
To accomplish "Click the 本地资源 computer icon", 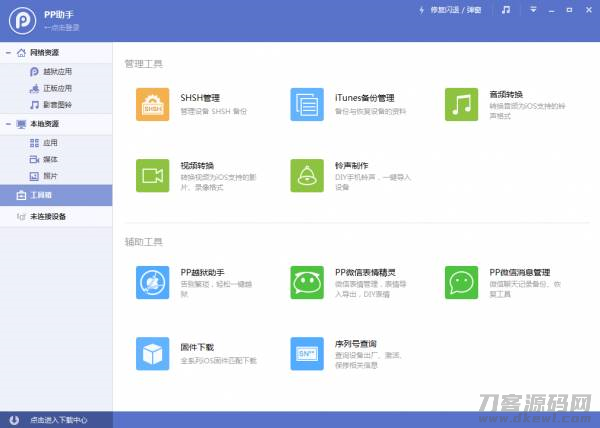I will [x=21, y=124].
